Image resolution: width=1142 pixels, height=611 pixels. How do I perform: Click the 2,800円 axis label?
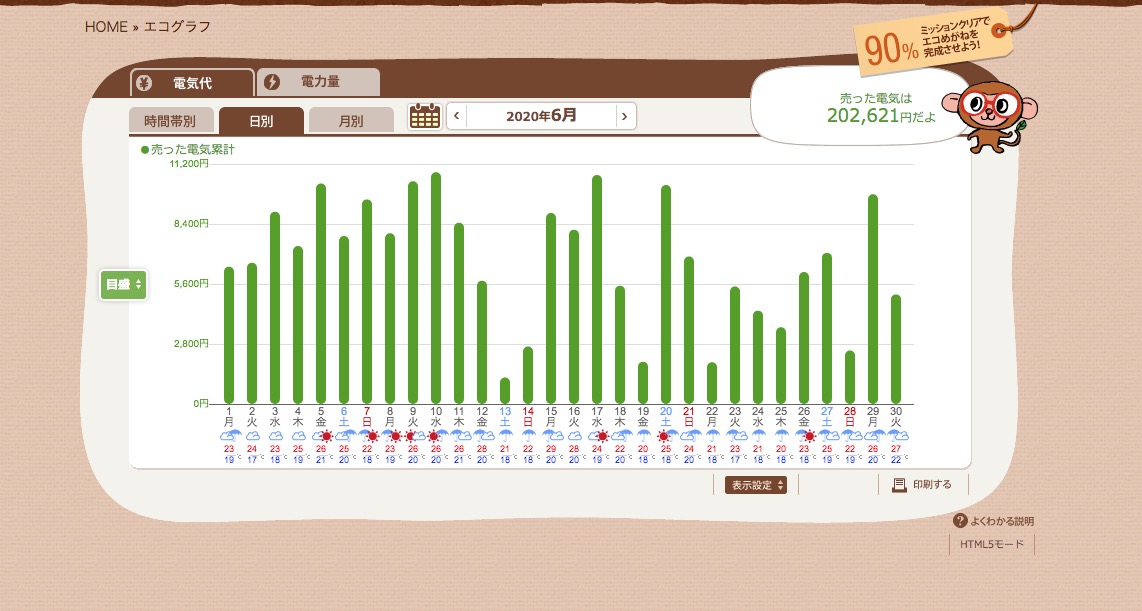191,343
